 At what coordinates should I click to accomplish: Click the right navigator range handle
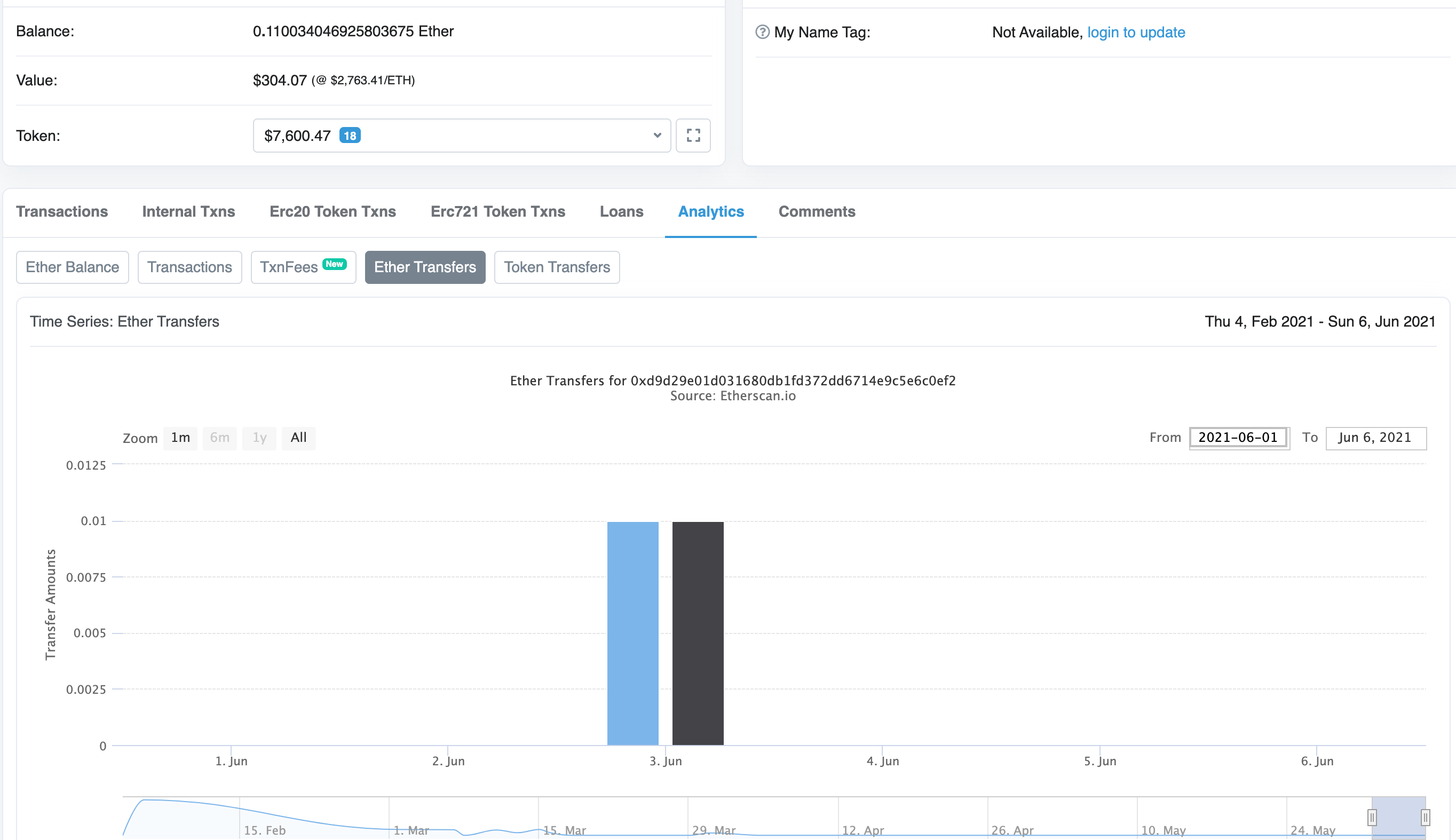[x=1425, y=817]
